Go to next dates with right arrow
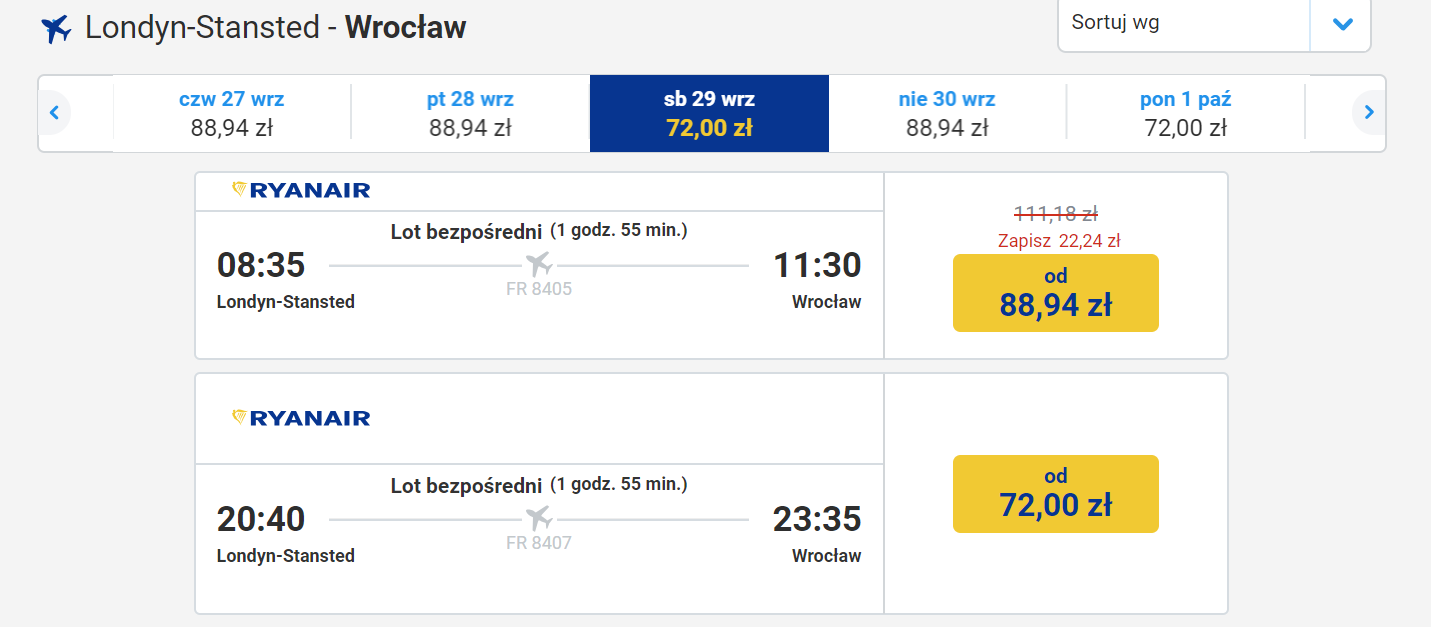This screenshot has width=1431, height=627. click(x=1369, y=113)
